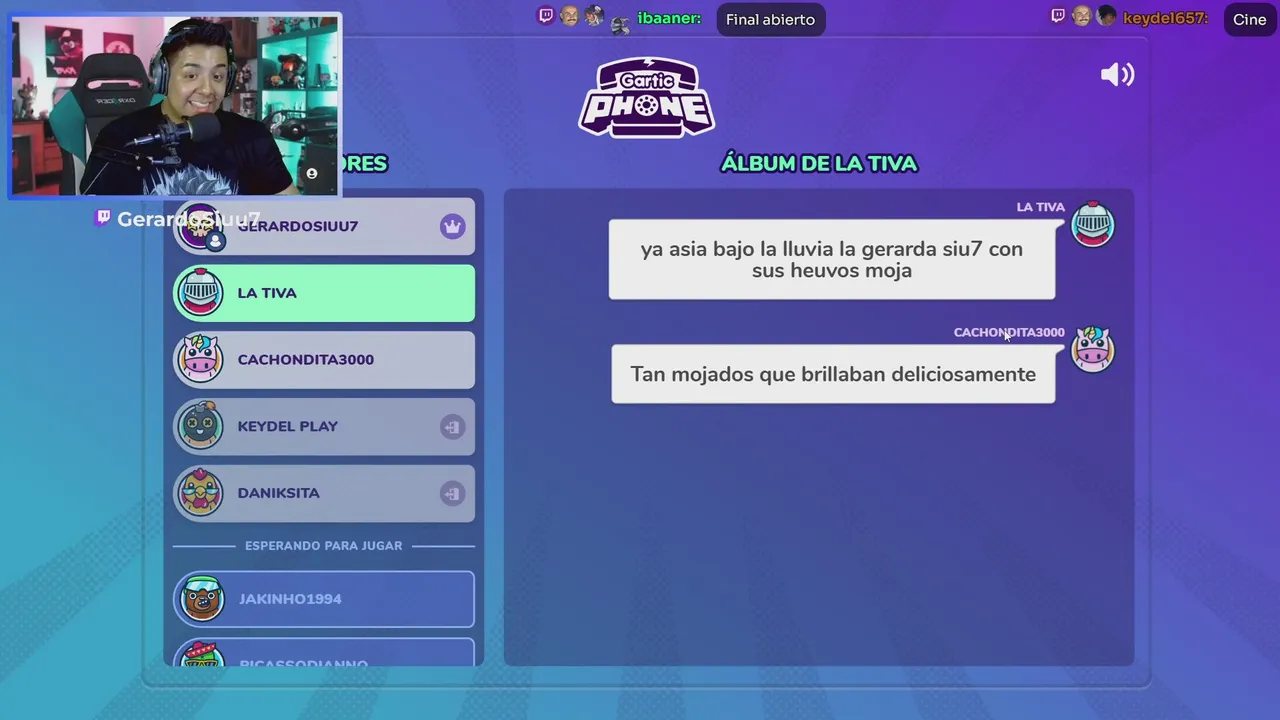Click ibaaner username in chat overlay
Image resolution: width=1280 pixels, height=720 pixels.
click(x=669, y=18)
